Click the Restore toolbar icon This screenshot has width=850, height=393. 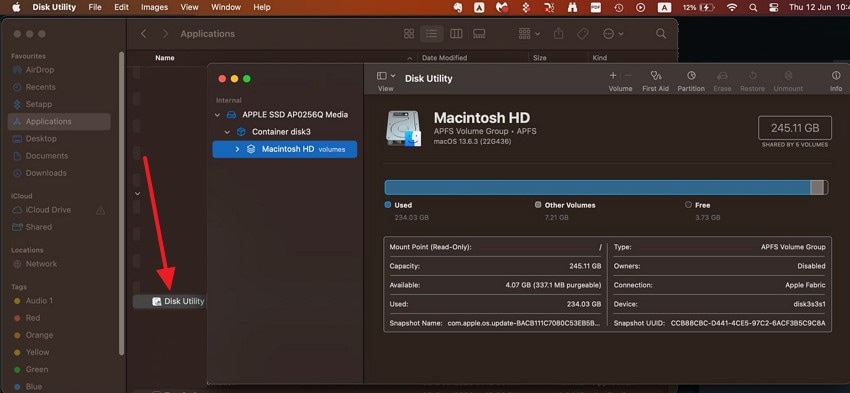pos(752,75)
